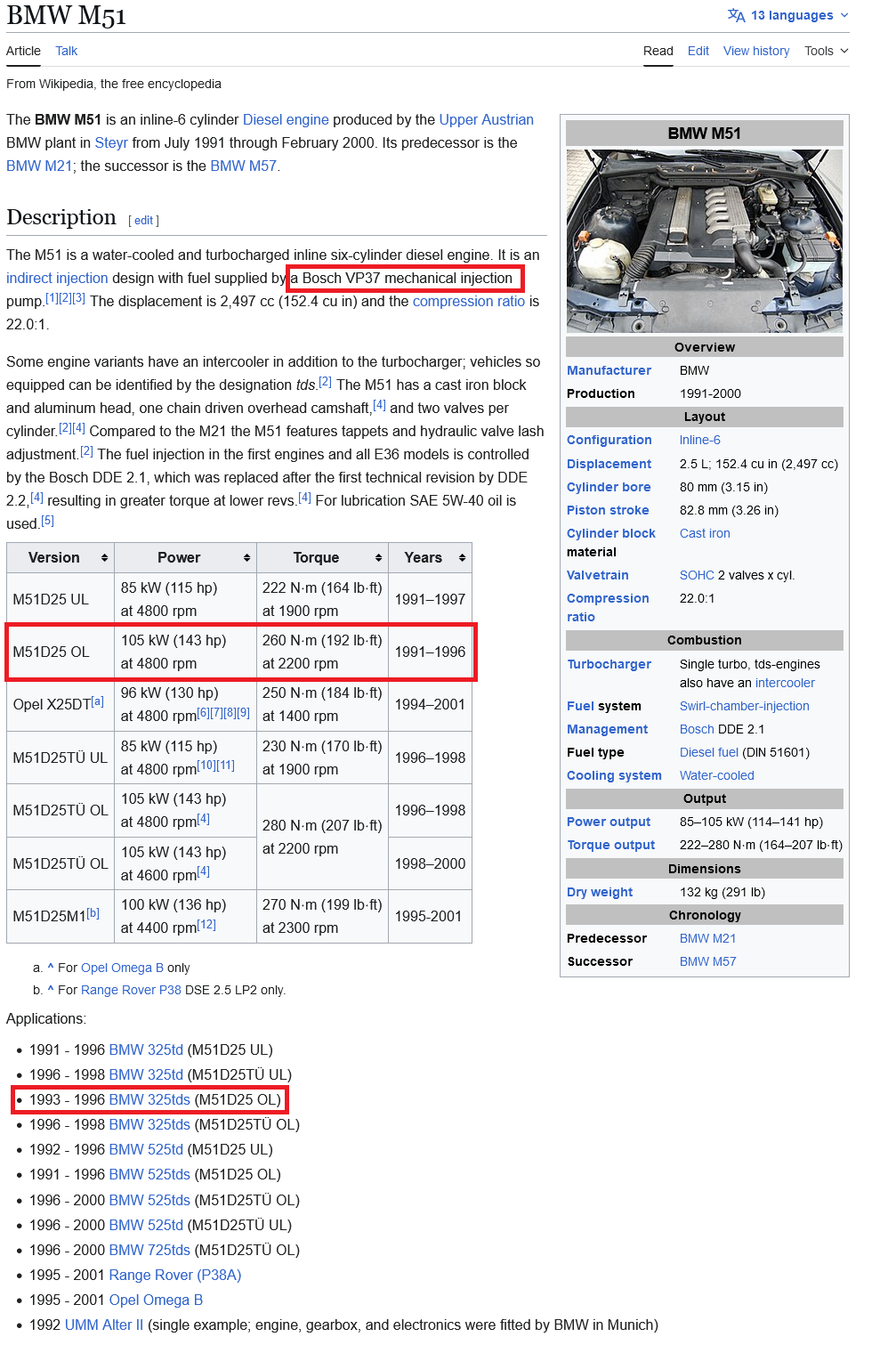Click back-reference caret for note a
Viewport: 896px width, 1345px height.
point(51,967)
